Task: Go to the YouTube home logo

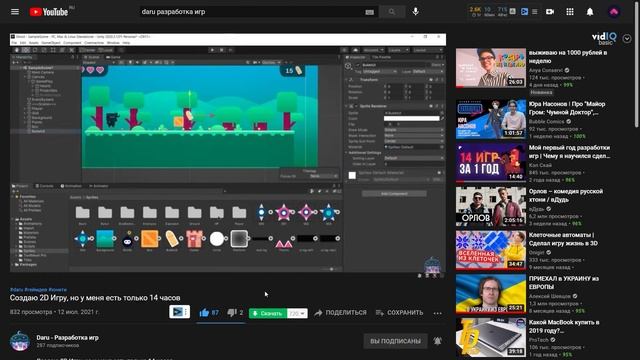Action: coord(49,12)
